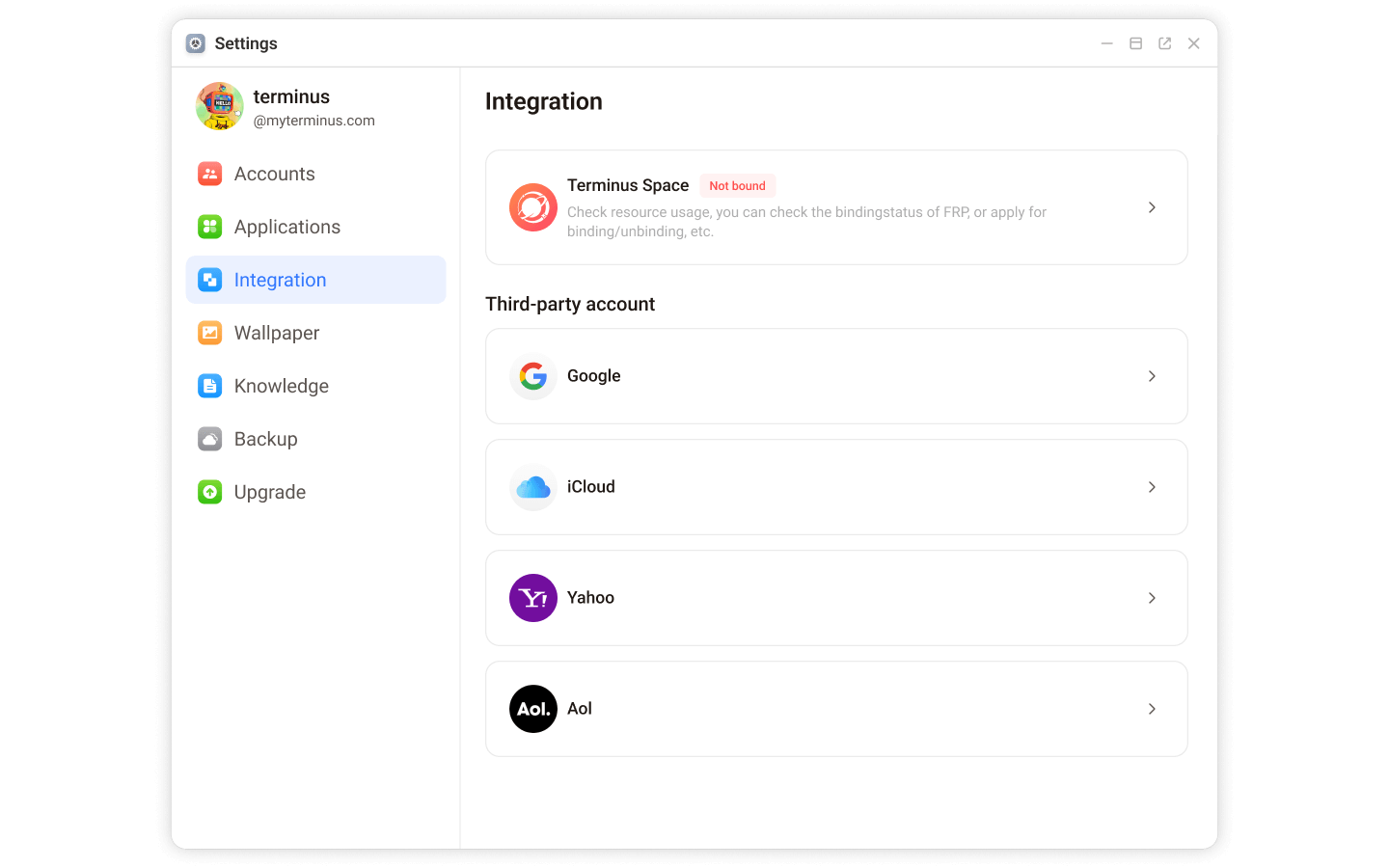The image size is (1389, 868).
Task: Click the Upgrade sidebar icon
Action: [210, 492]
